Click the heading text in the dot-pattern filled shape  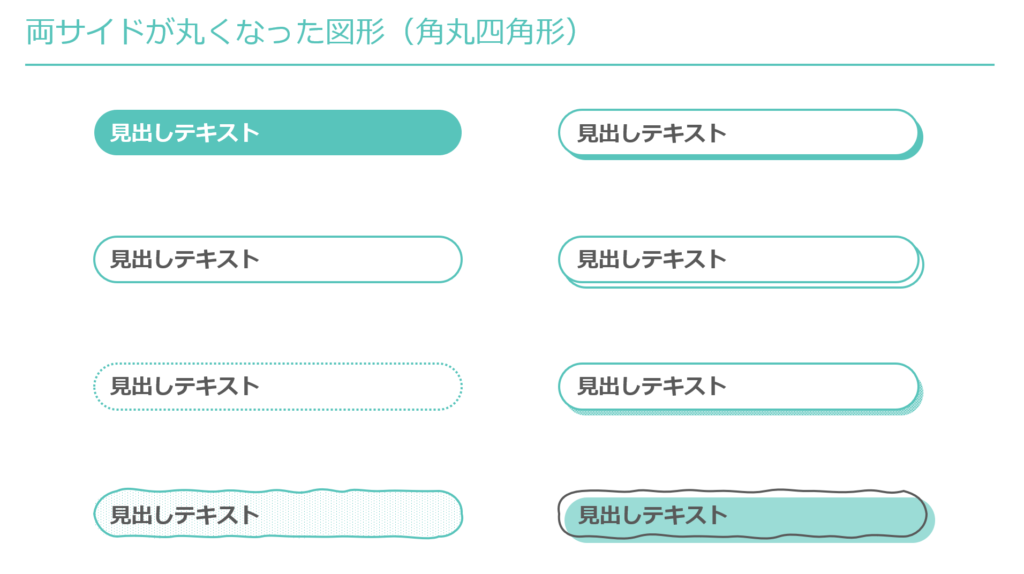[184, 515]
